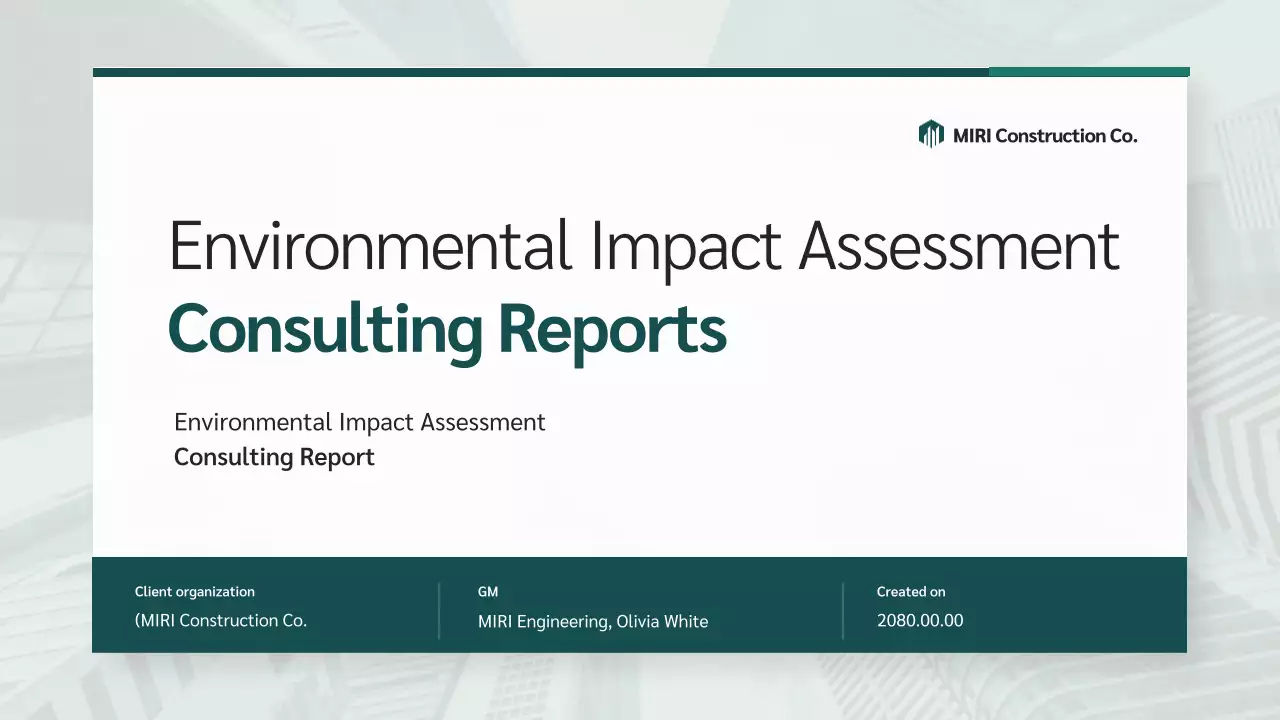Viewport: 1280px width, 720px height.
Task: Click the Environmental Impact Assessment title
Action: 643,243
